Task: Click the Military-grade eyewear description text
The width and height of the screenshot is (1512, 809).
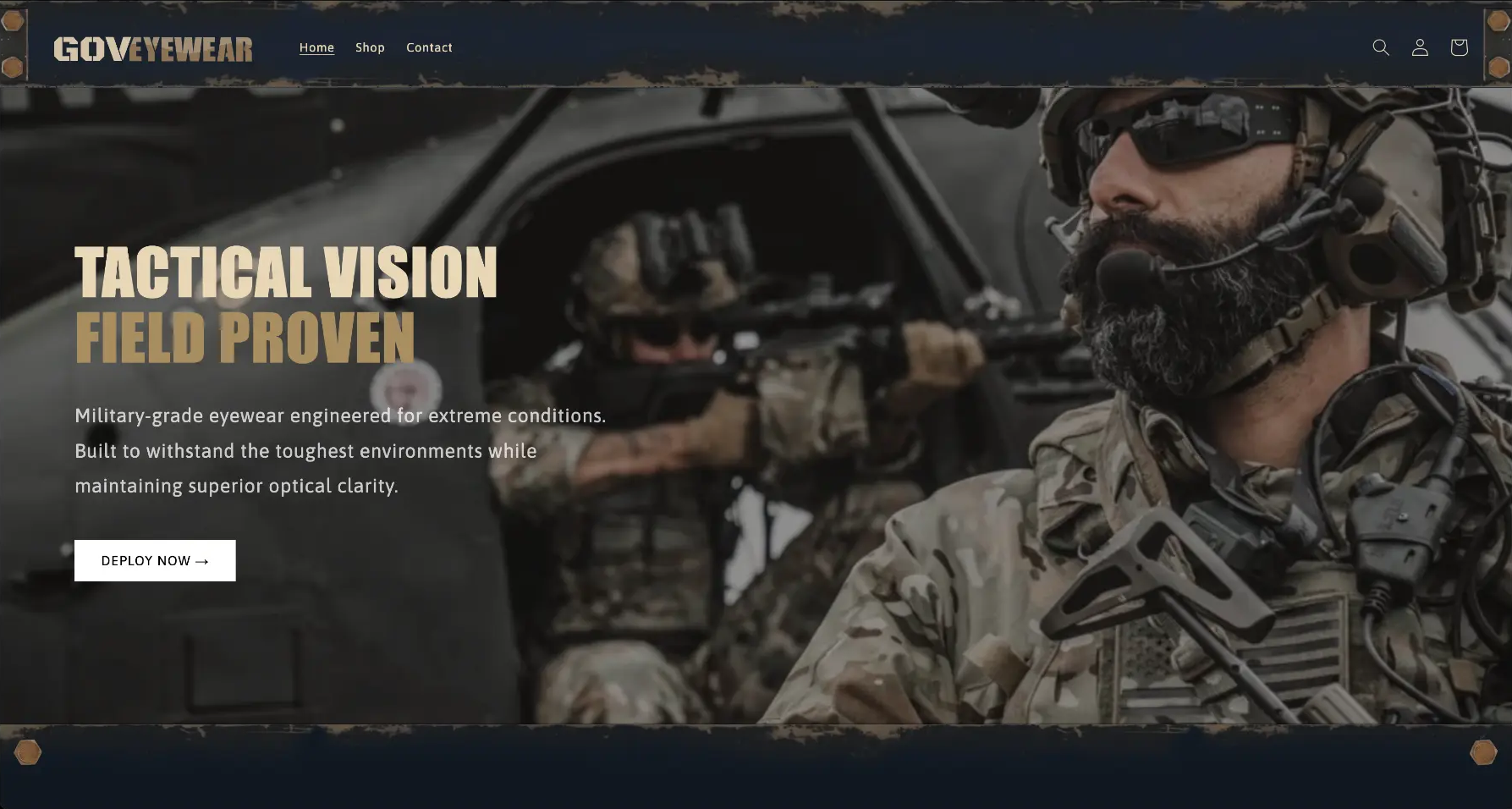Action: click(340, 451)
